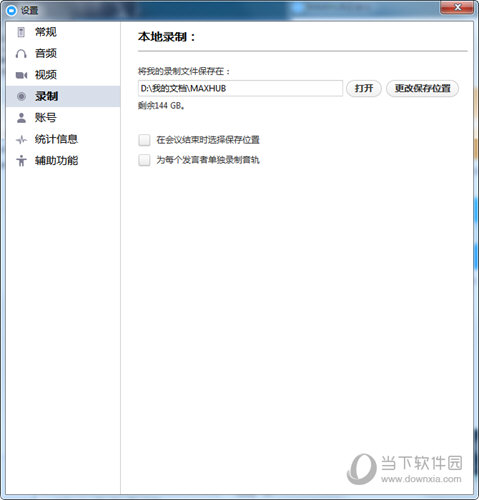
Task: Click the app logo in title bar
Action: coord(12,10)
